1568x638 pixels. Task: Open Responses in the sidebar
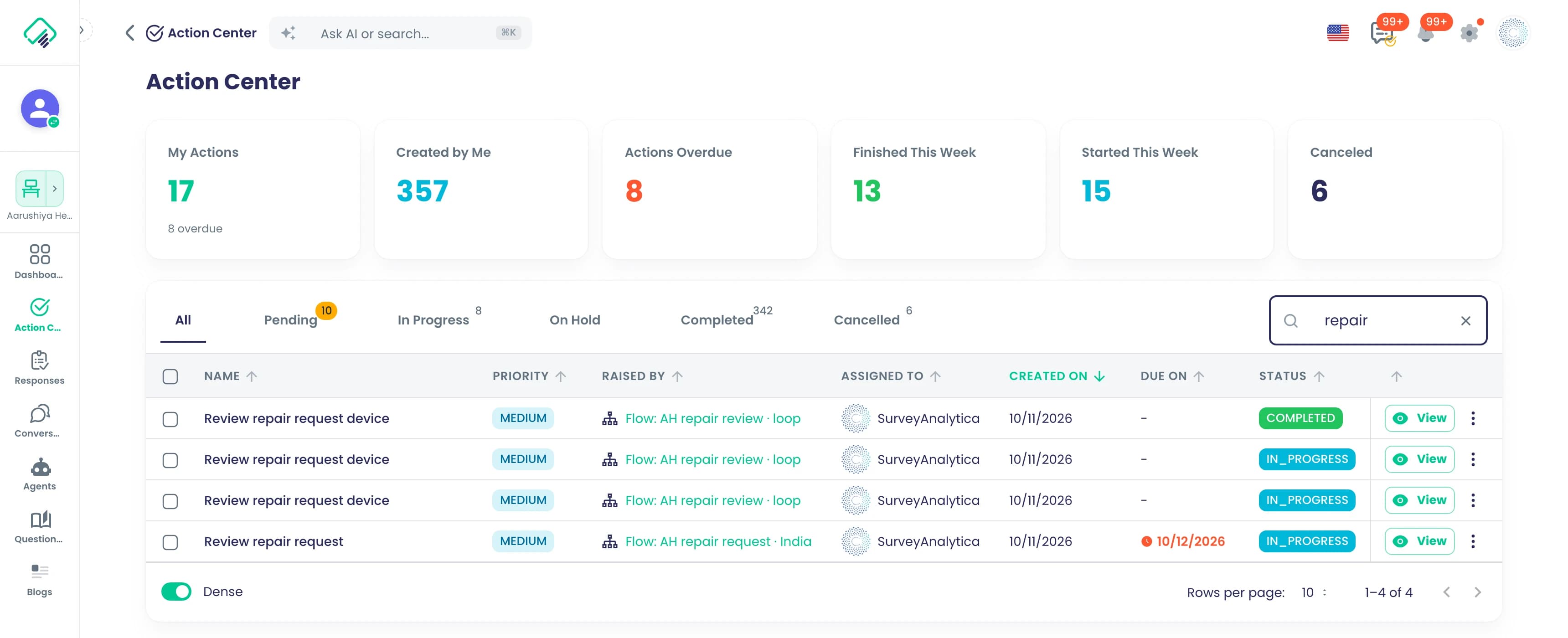click(x=40, y=367)
